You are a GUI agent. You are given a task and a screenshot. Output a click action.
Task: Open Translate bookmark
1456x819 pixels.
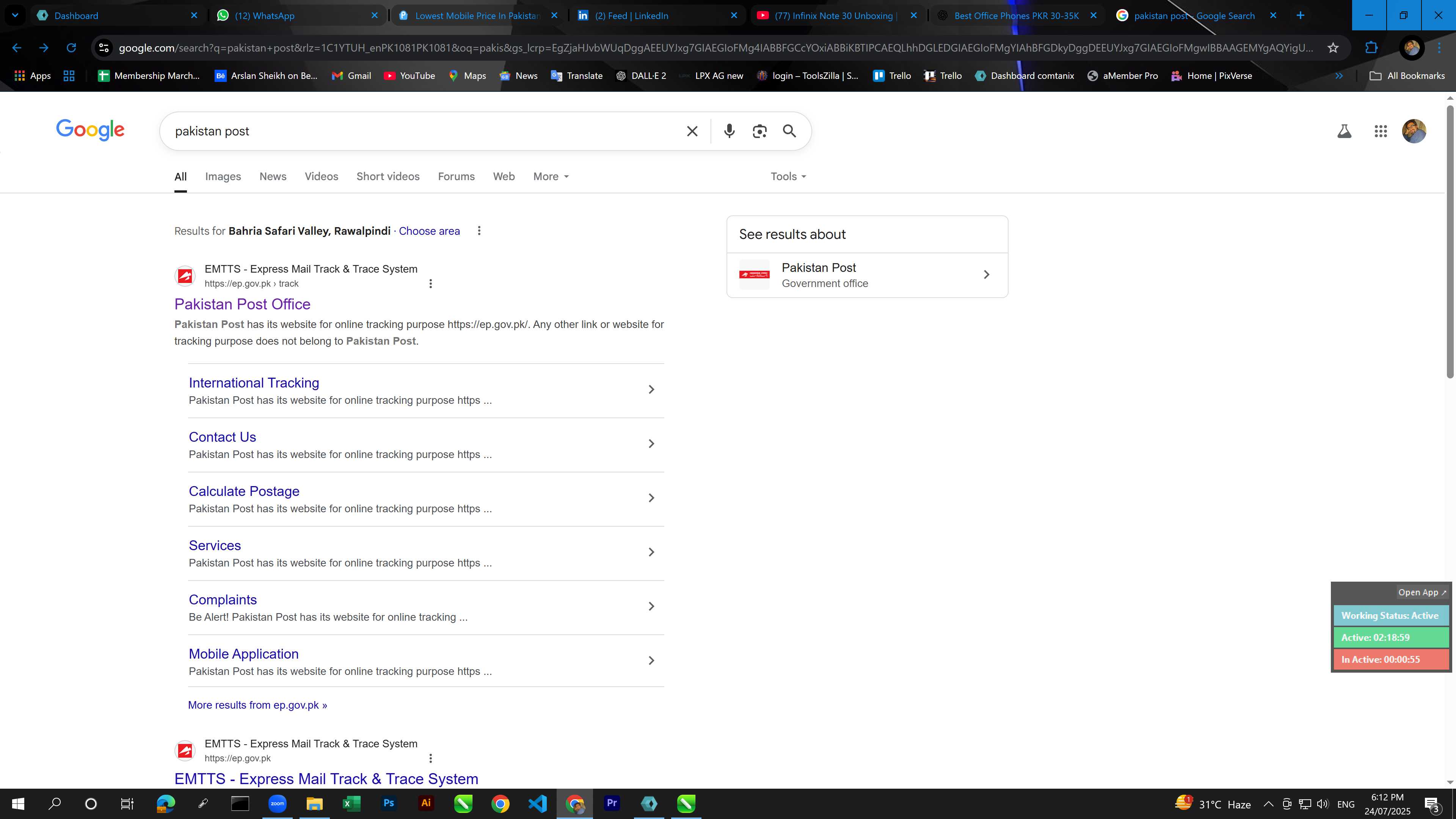[576, 75]
